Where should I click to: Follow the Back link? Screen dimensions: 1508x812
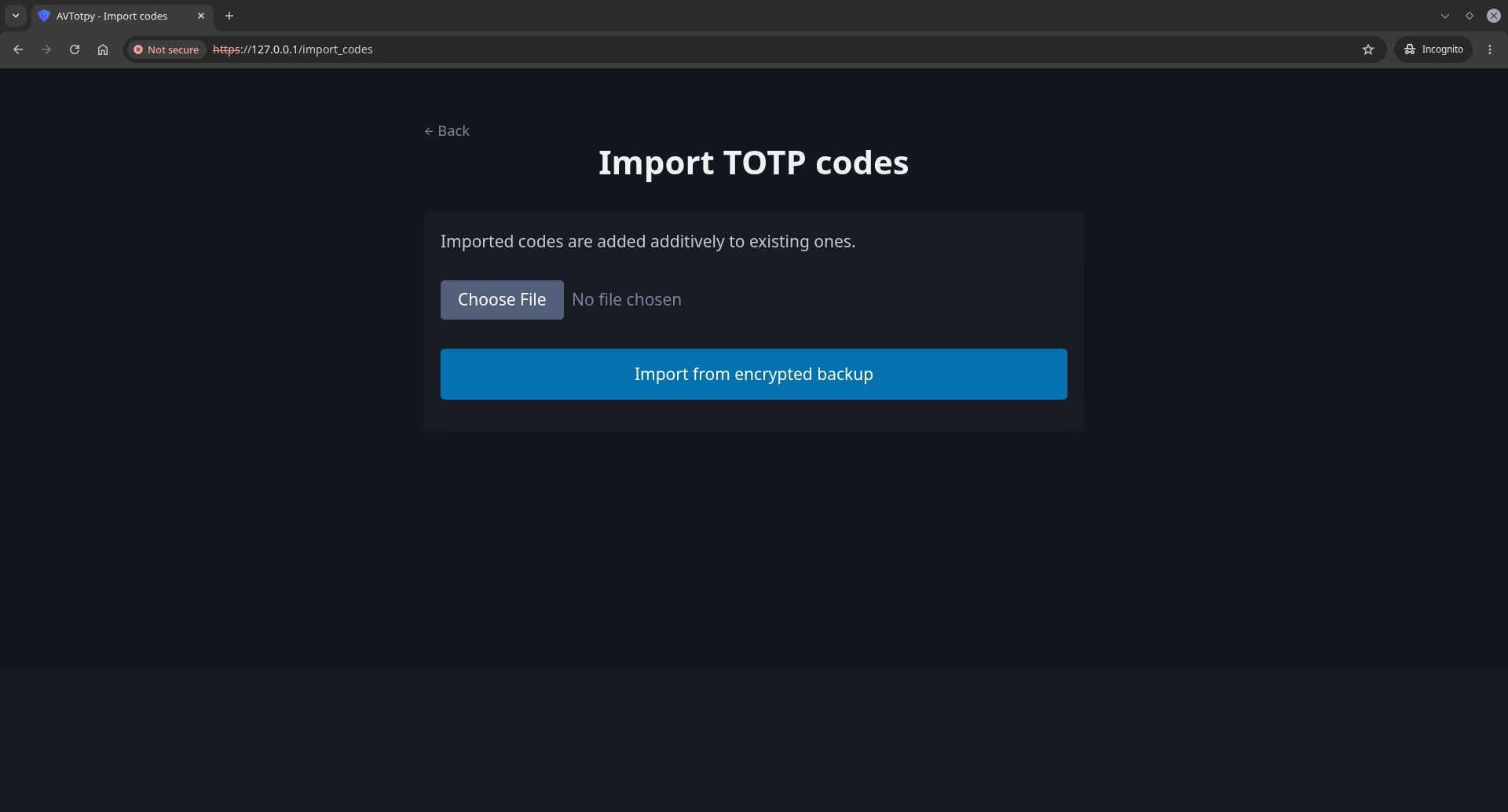click(447, 131)
